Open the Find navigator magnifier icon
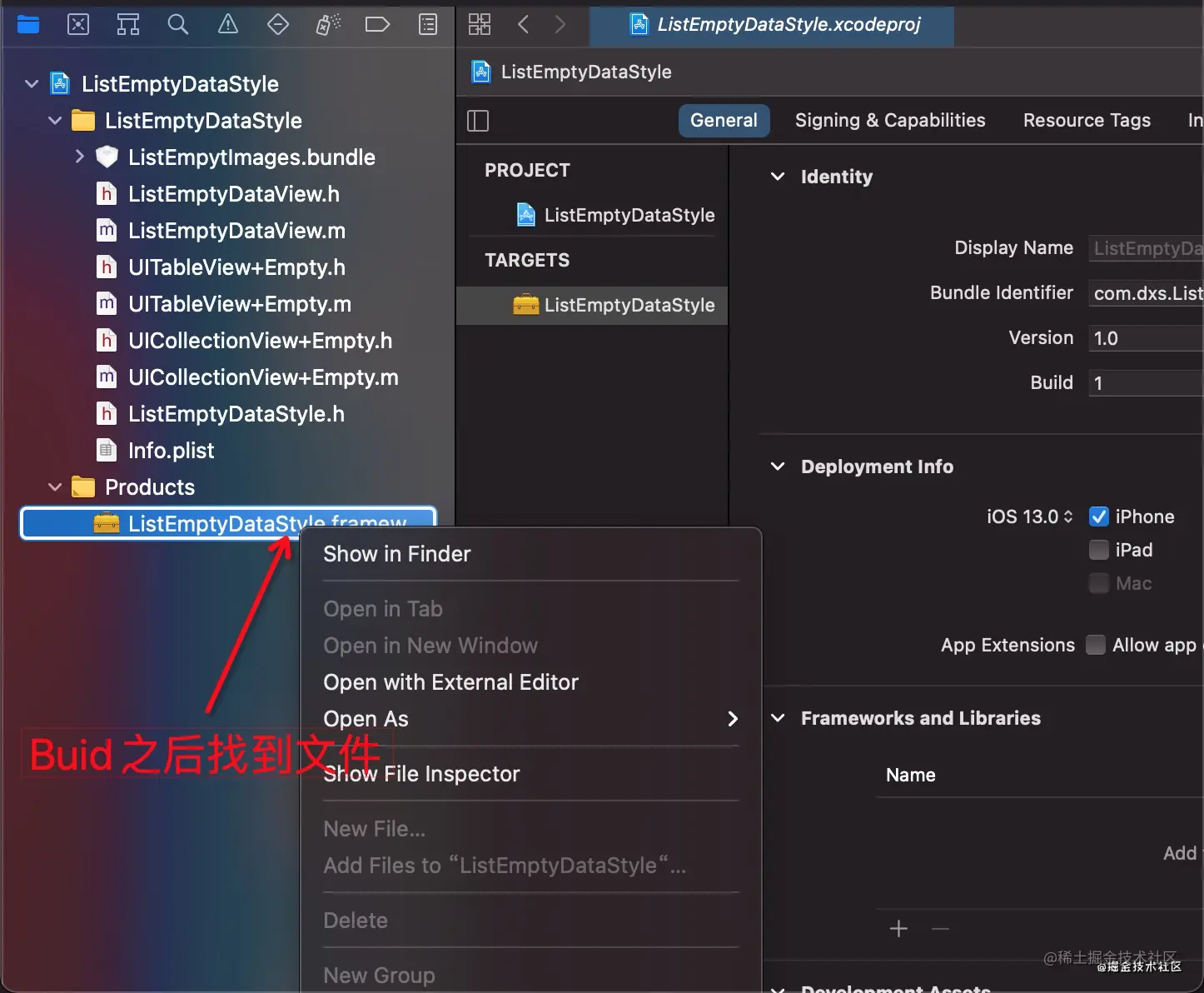This screenshot has width=1204, height=993. coord(177,25)
